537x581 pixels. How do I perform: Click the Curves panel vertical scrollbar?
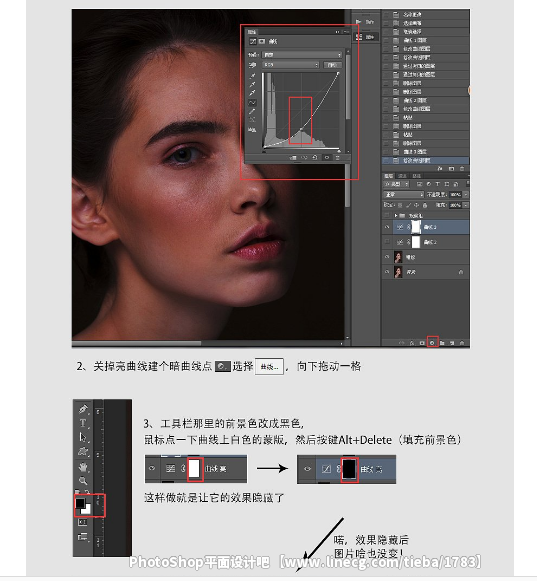tap(348, 87)
